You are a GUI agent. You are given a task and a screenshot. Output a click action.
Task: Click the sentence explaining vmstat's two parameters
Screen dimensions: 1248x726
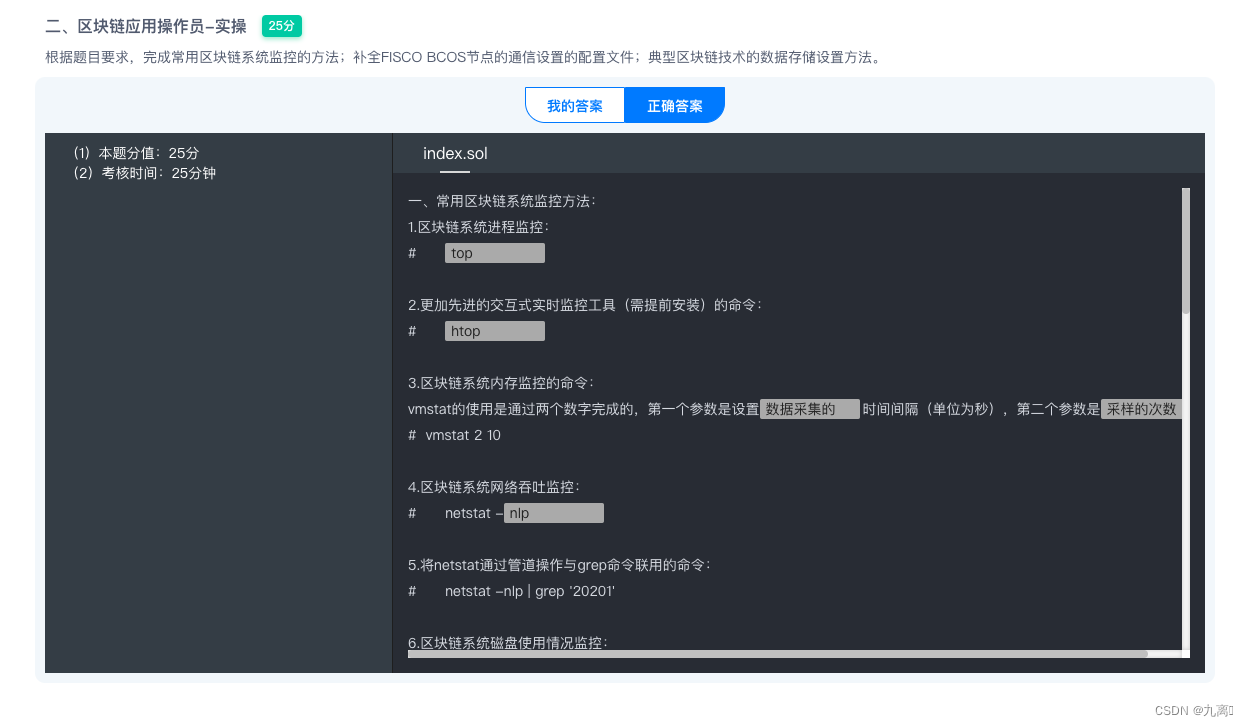point(795,409)
